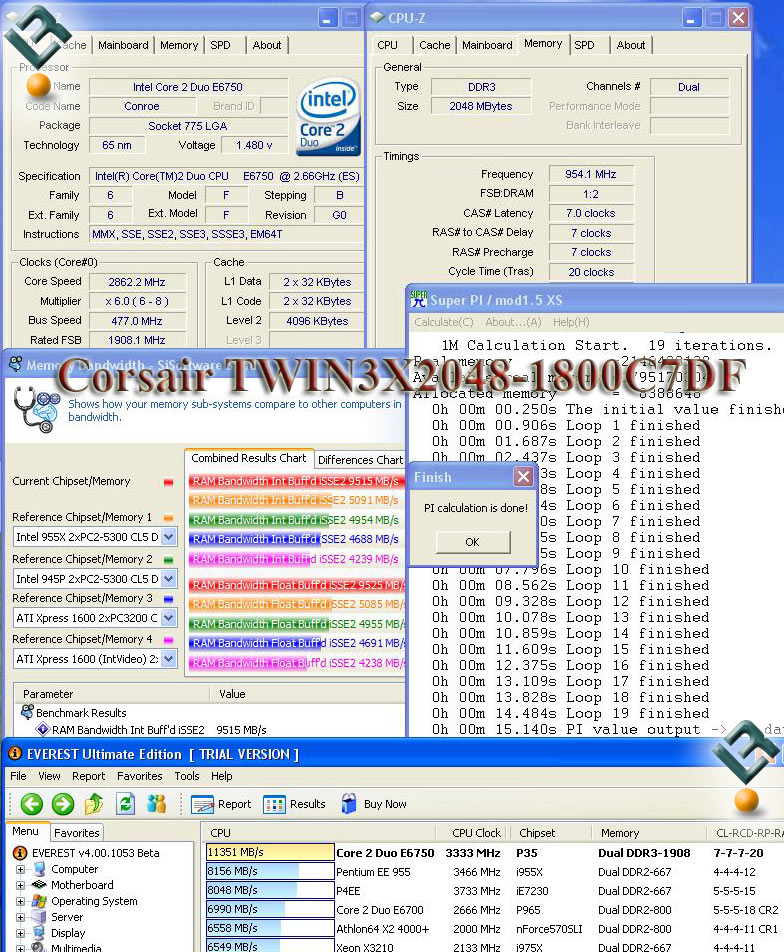Open the Tools menu in EVEREST
This screenshot has width=784, height=952.
pos(186,776)
